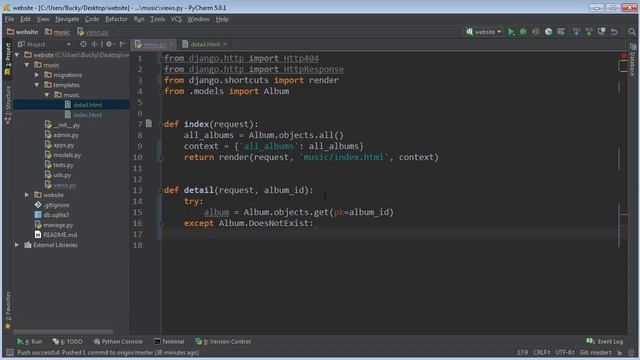Expand External Libraries node
Image resolution: width=640 pixels, height=360 pixels.
(x=17, y=245)
